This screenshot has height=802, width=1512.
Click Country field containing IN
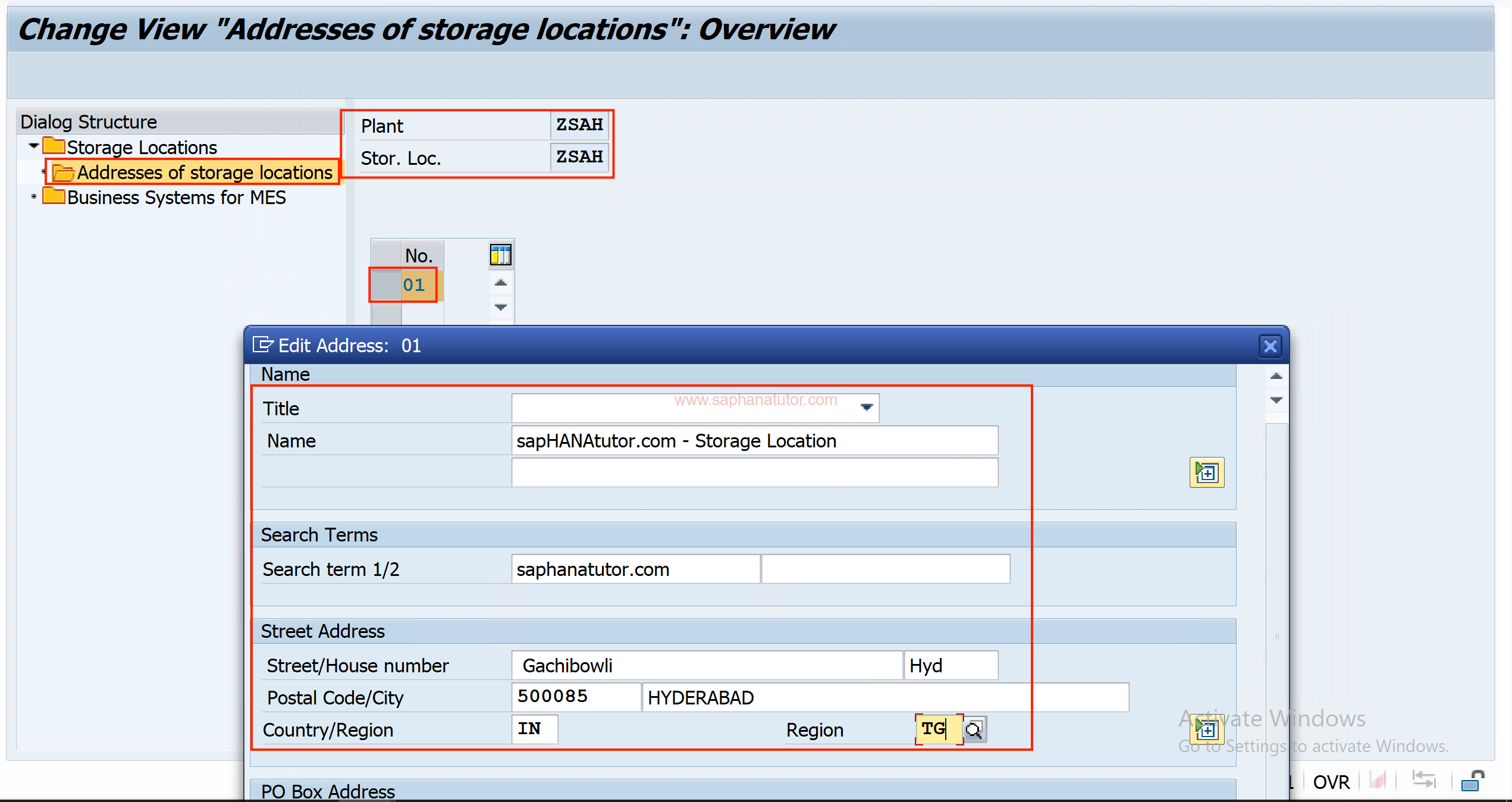535,729
